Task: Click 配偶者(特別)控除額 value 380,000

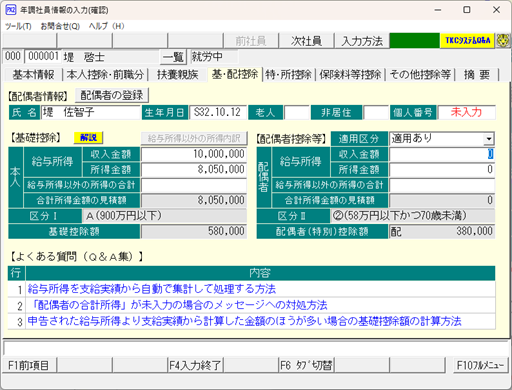Action: pos(442,231)
